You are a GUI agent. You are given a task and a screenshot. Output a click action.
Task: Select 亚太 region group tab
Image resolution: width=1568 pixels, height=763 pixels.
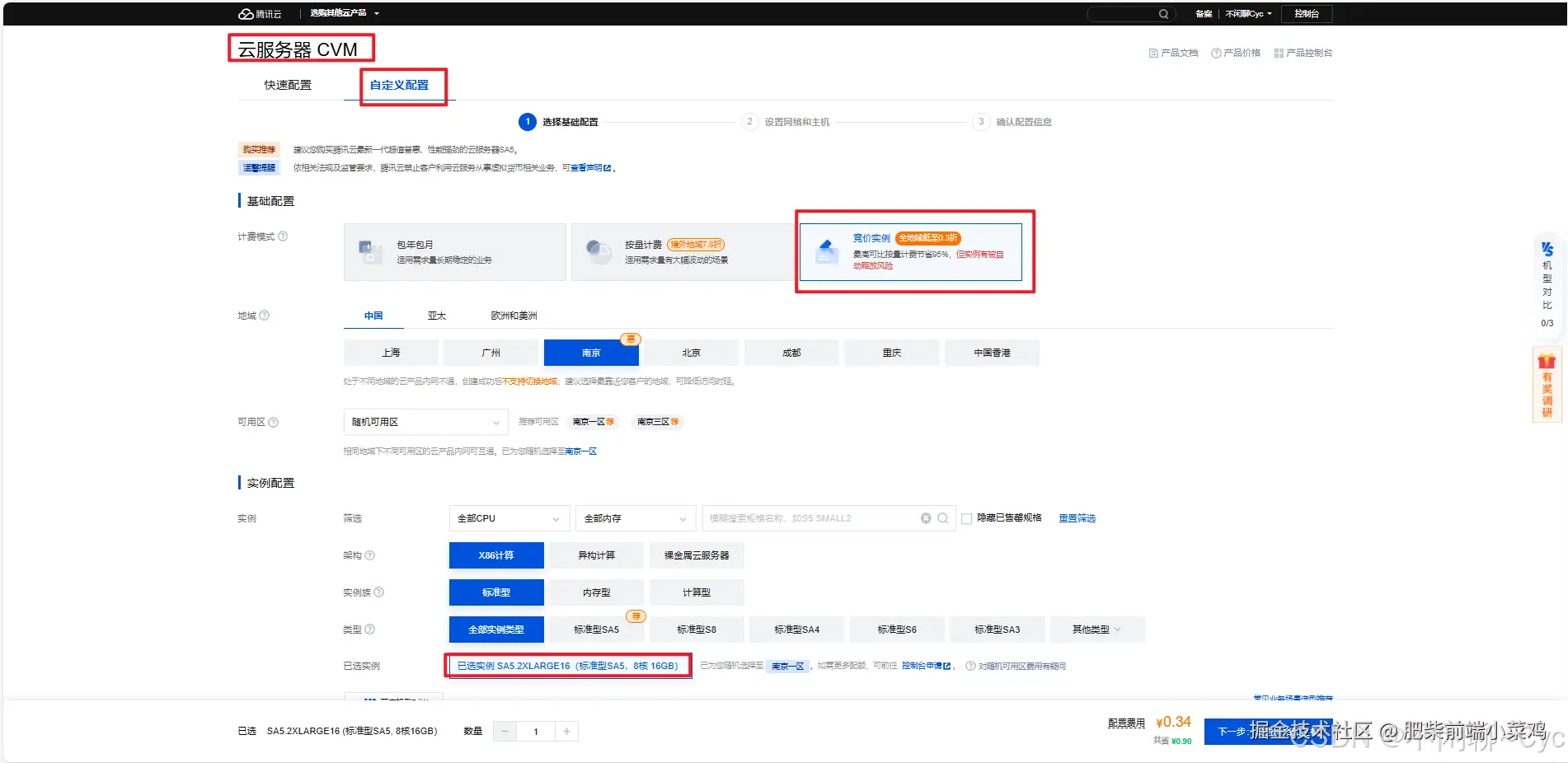click(437, 316)
